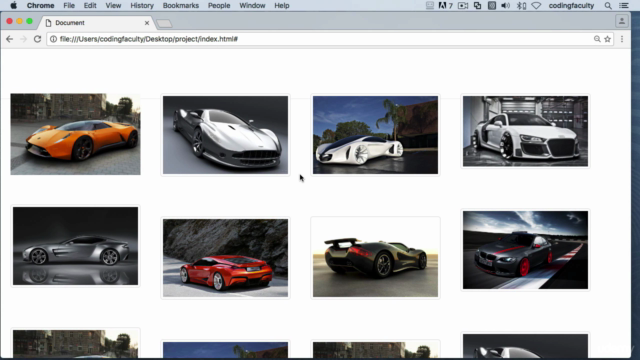This screenshot has width=640, height=360.
Task: Click the keyboard input menu bar icon
Action: coord(430,5)
